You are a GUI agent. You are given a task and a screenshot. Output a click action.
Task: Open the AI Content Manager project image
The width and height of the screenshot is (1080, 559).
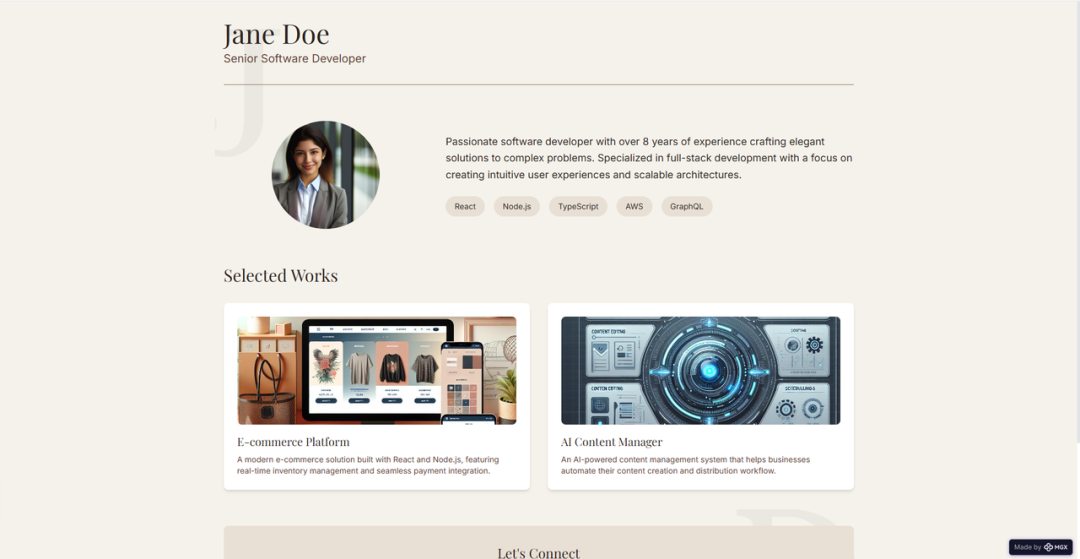700,370
